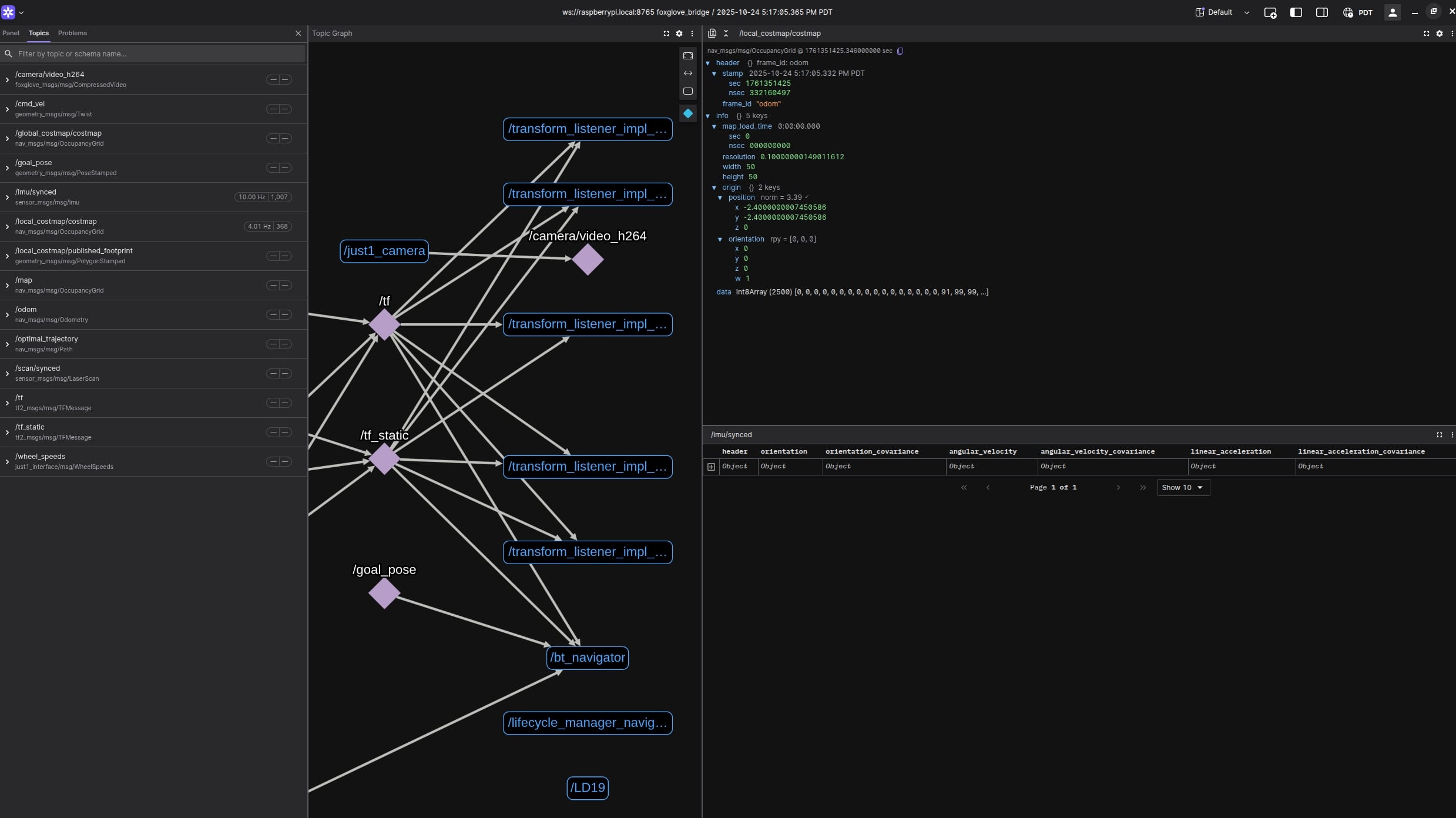Viewport: 1456px width, 818px height.
Task: Click the /bt_navigator node in graph
Action: coord(587,658)
